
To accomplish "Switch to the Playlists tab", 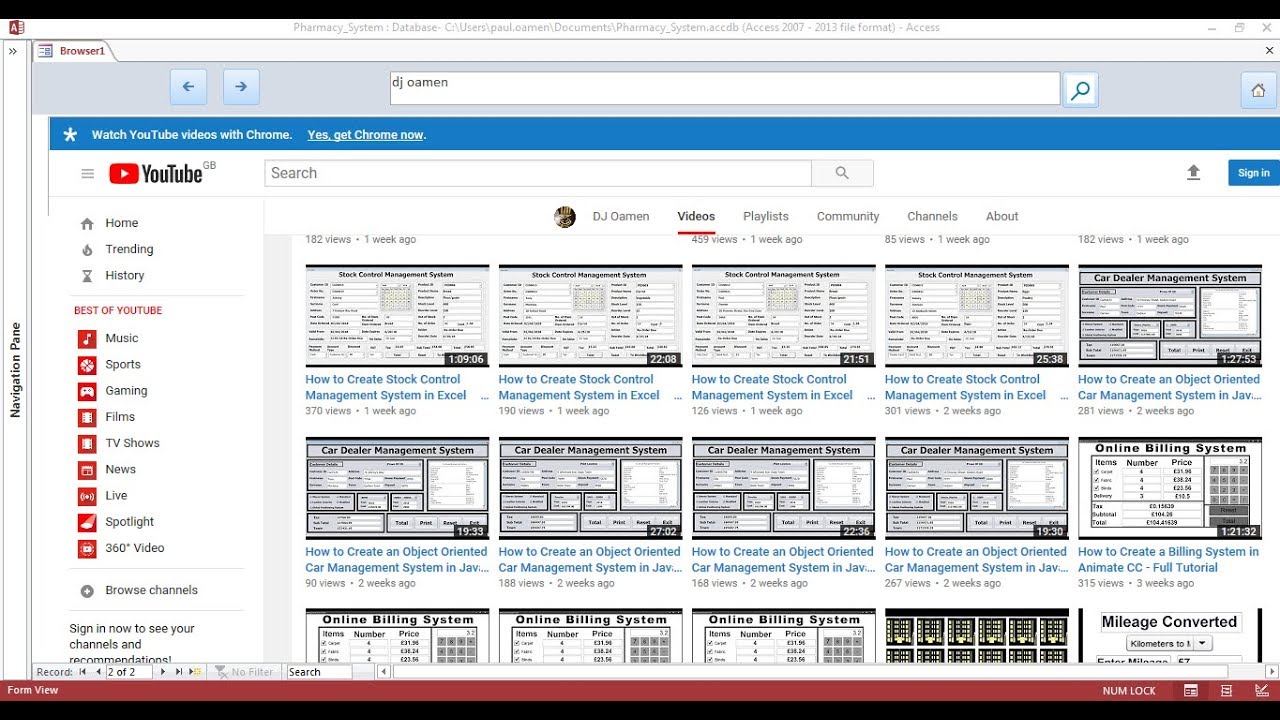I will point(766,216).
